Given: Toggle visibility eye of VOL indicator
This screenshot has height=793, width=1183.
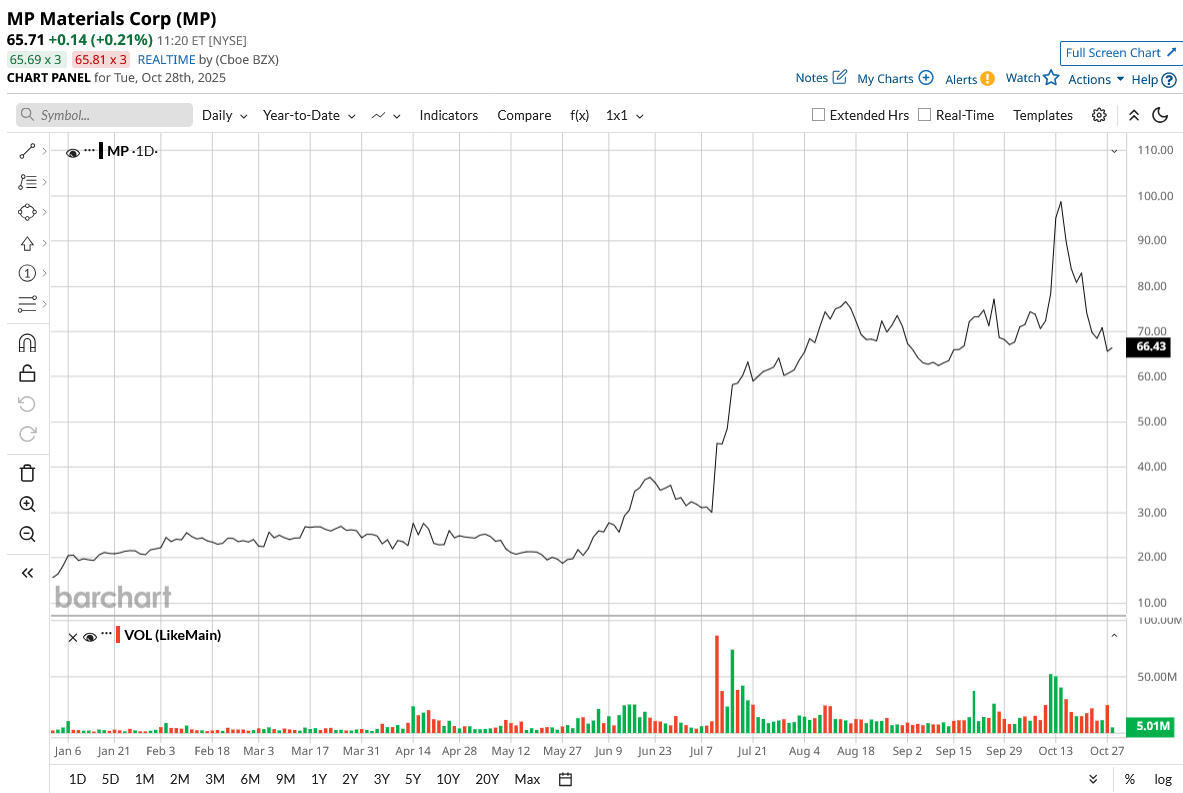Looking at the screenshot, I should click(90, 637).
